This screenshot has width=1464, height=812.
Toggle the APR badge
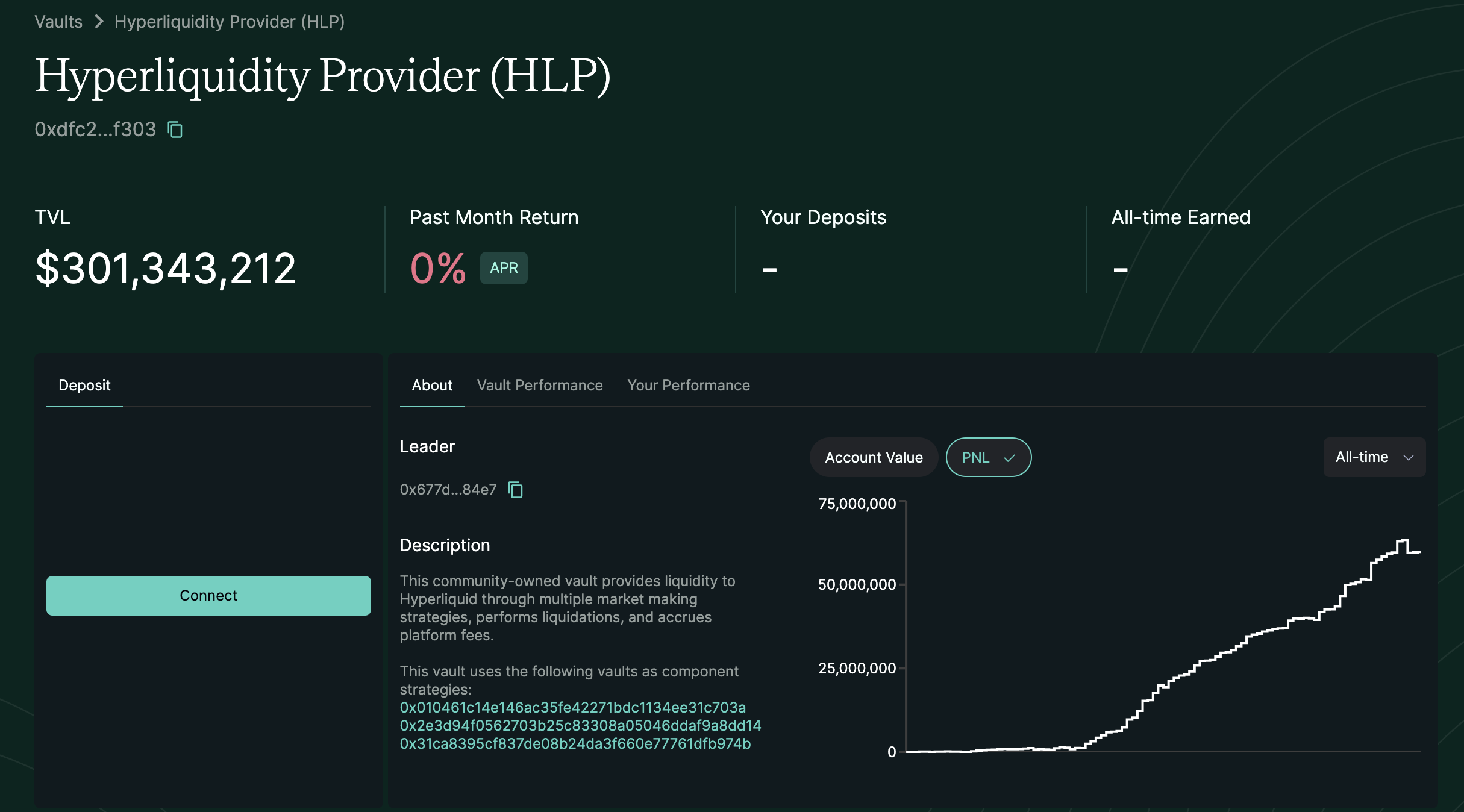(504, 268)
